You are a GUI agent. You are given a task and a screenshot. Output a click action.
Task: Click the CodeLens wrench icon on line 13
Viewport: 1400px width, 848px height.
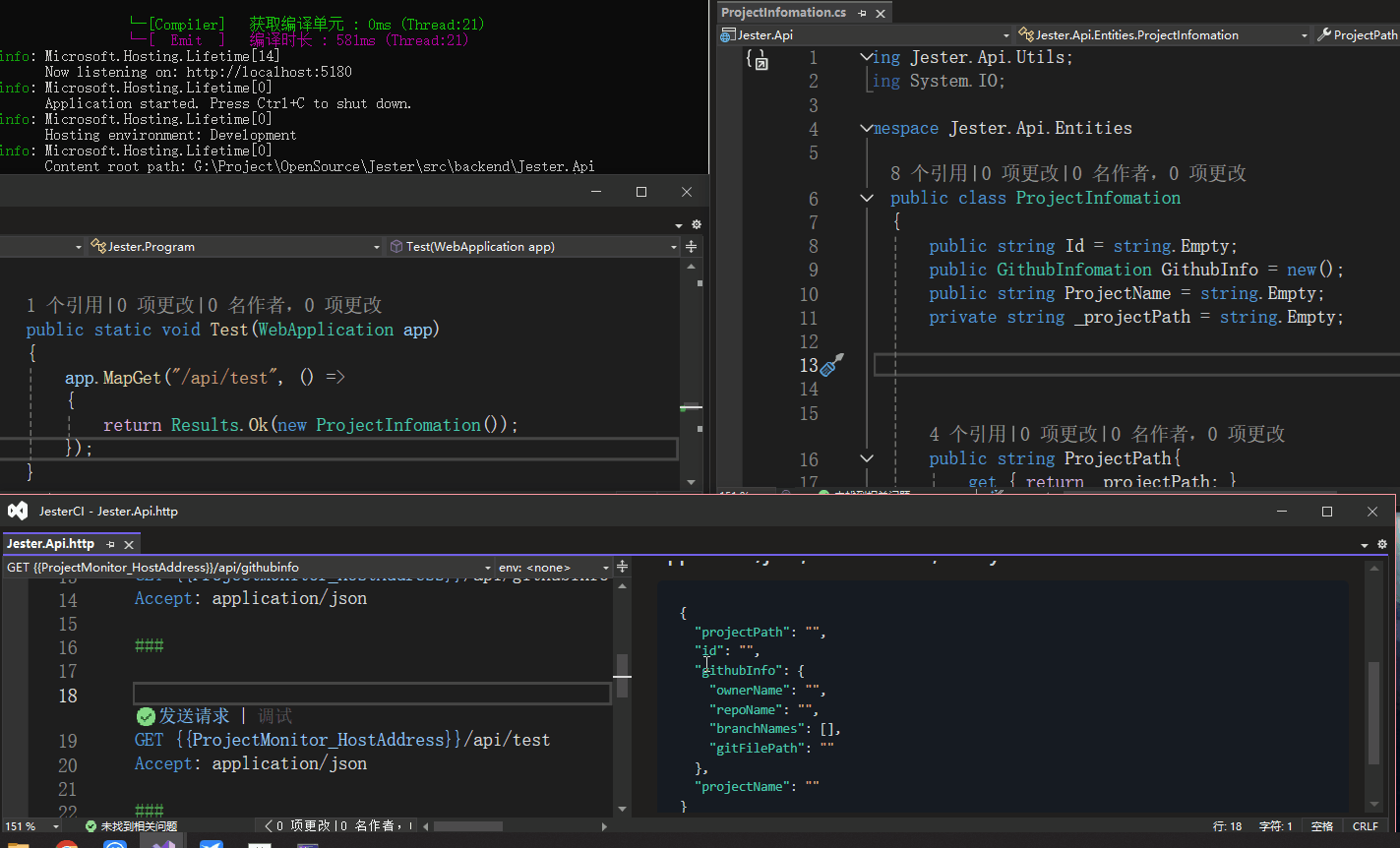pos(832,364)
